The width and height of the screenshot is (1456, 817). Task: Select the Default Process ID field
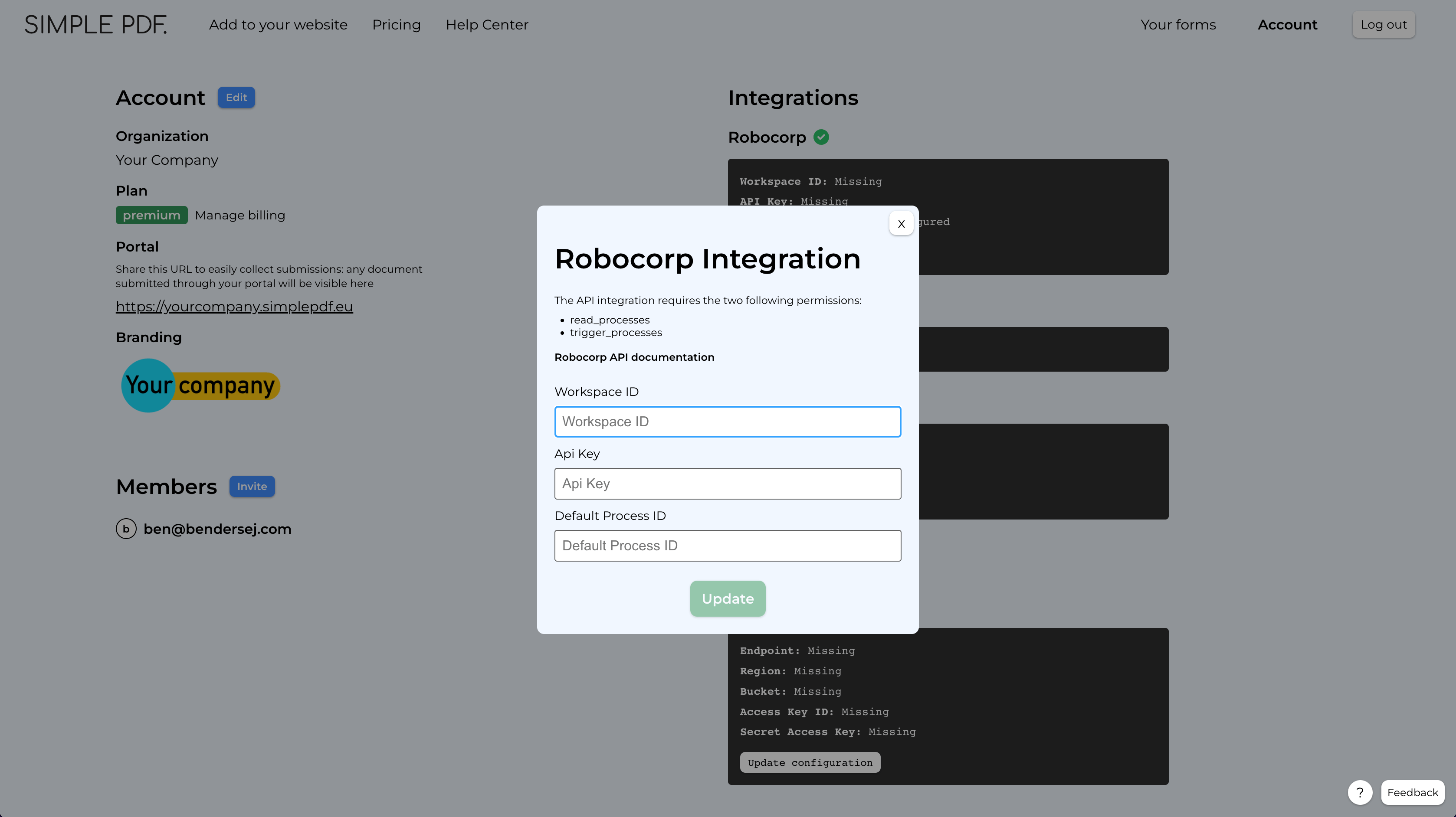(x=728, y=546)
